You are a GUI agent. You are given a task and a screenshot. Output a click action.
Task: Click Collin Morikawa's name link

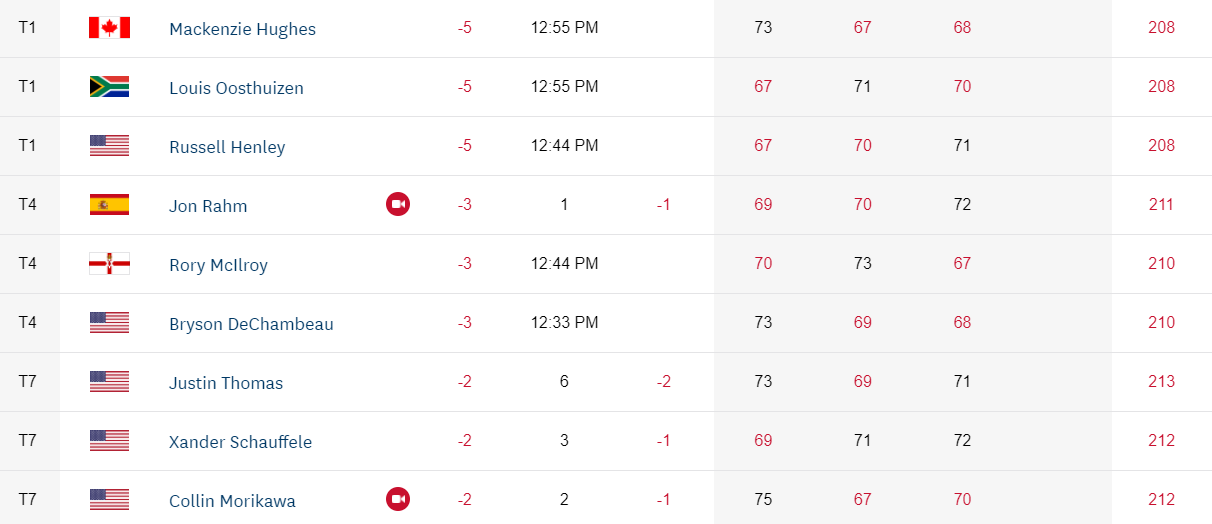pos(232,501)
